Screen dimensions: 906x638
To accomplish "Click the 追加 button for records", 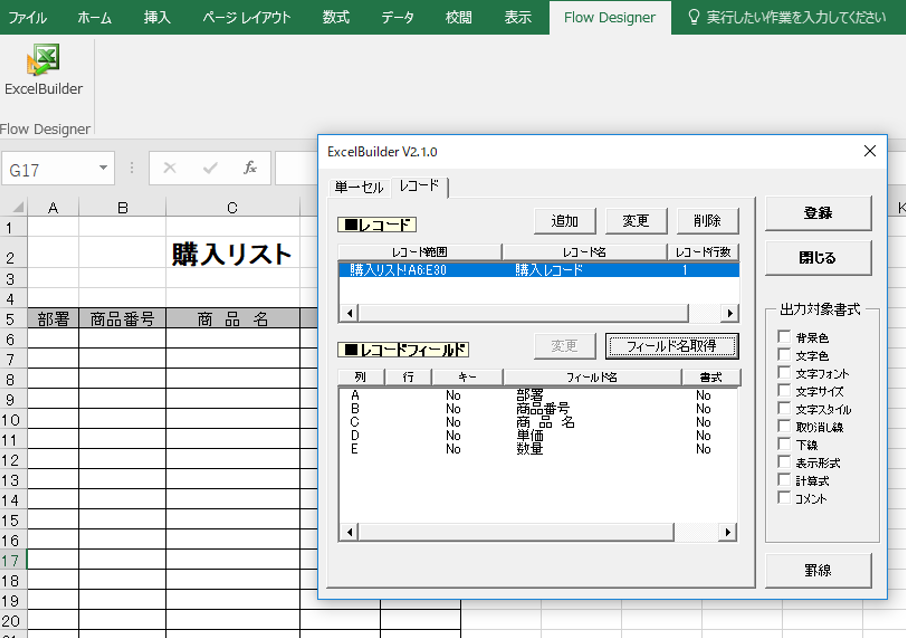I will [565, 221].
